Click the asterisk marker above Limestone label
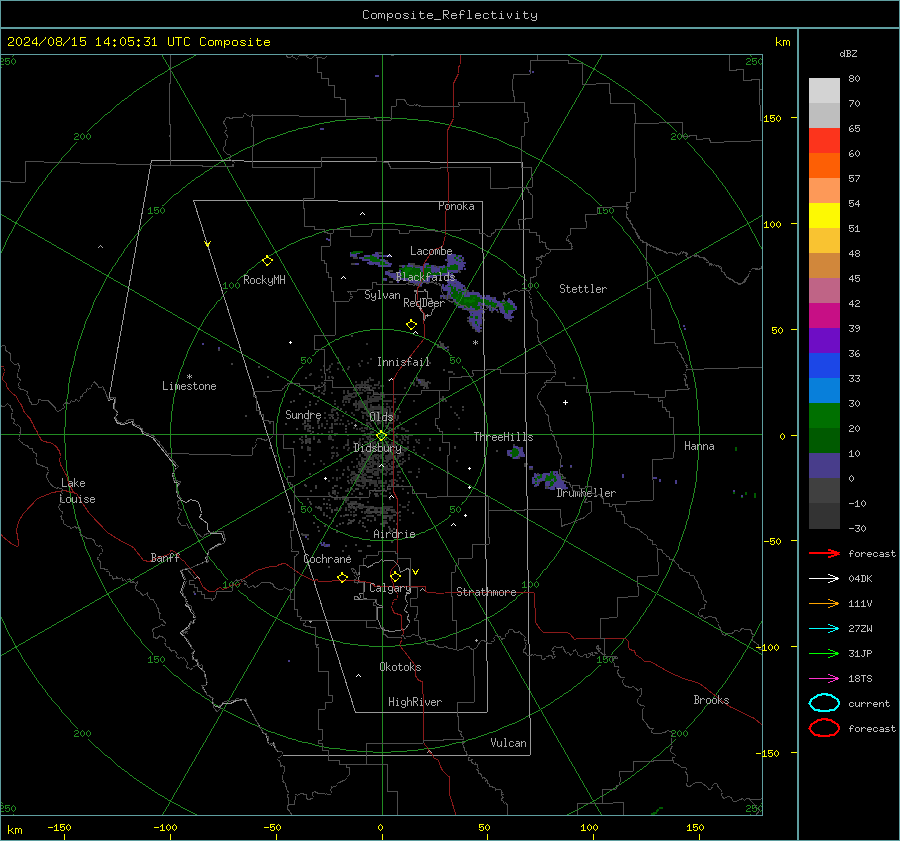Viewport: 900px width, 841px height. click(x=189, y=377)
